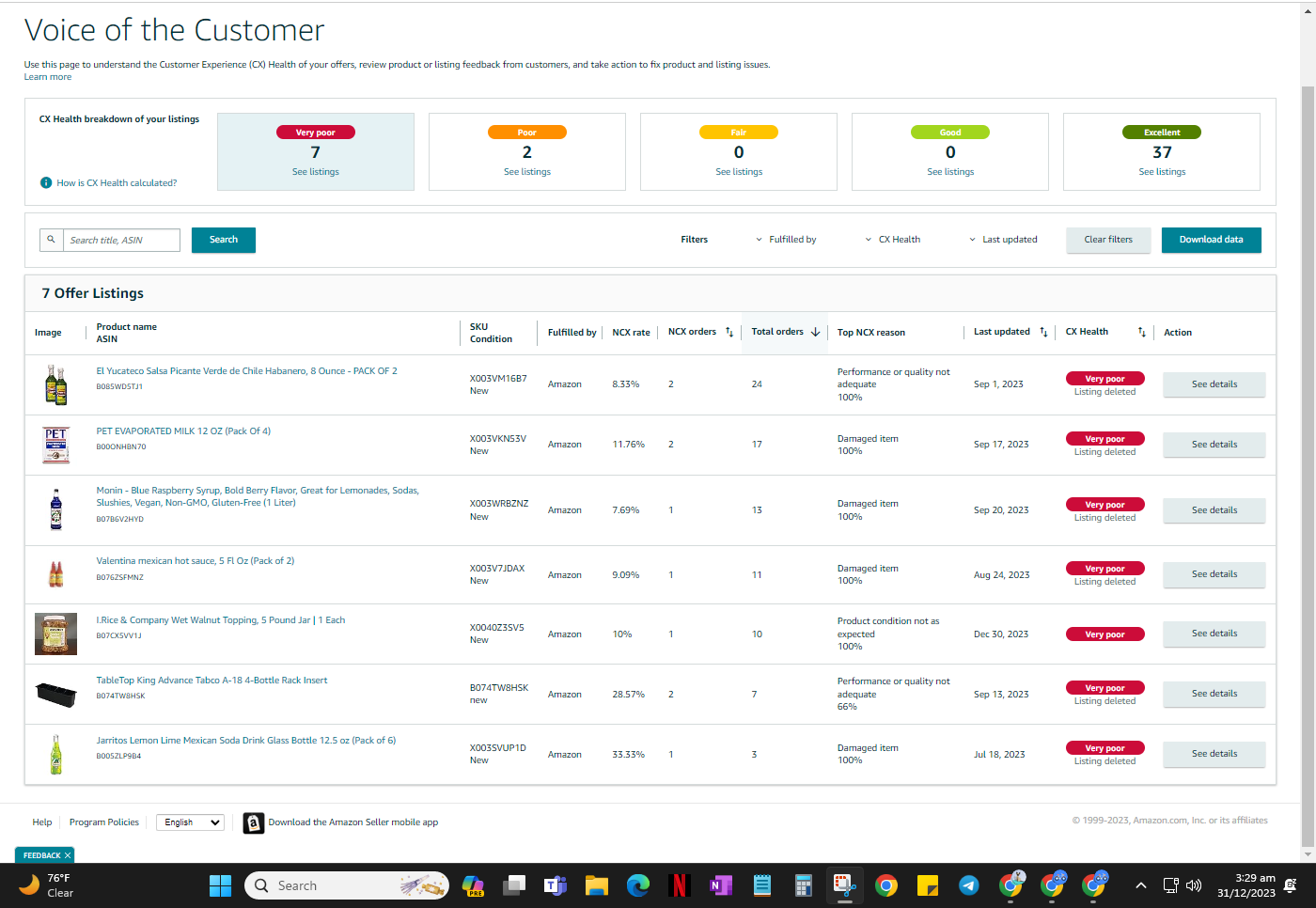The width and height of the screenshot is (1316, 908).
Task: Open Calculator from the taskbar
Action: 804,885
